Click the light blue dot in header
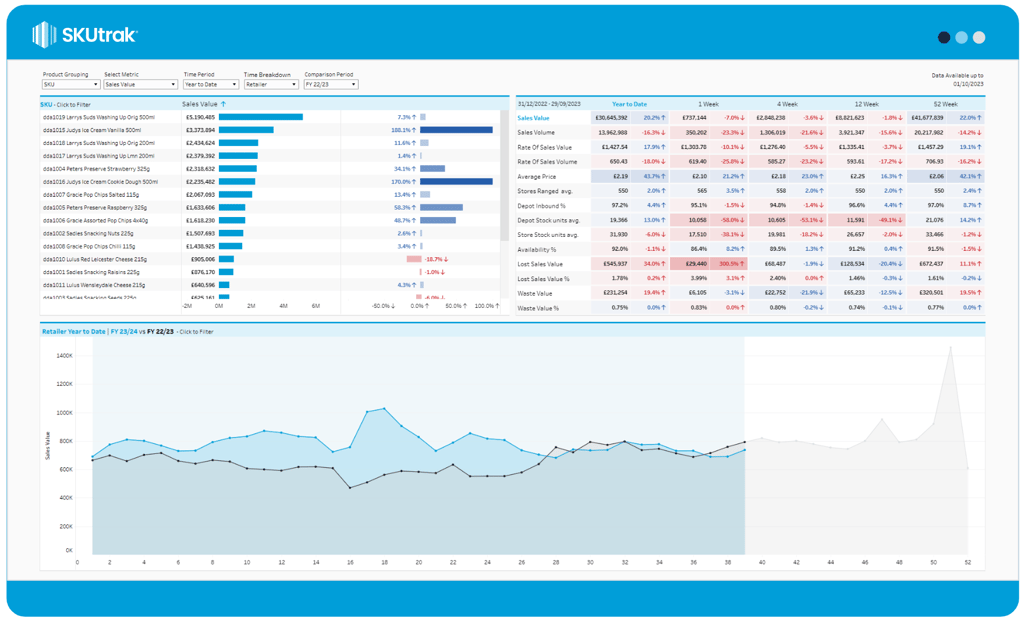1032x625 pixels. (x=961, y=37)
